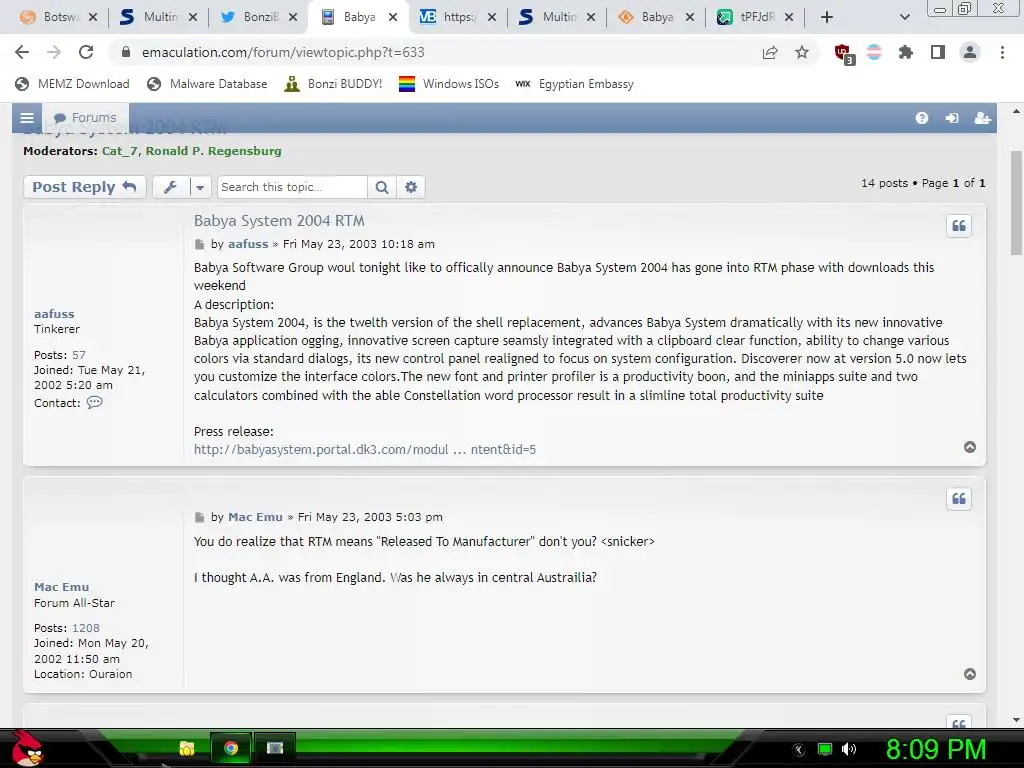The image size is (1024, 768).
Task: Open Mac Emu username in post sidebar
Action: point(61,587)
